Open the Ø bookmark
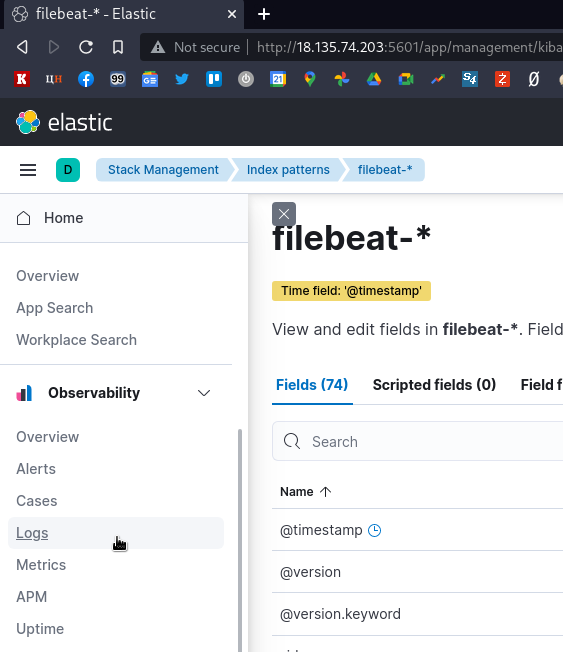The height and width of the screenshot is (652, 563). (x=534, y=79)
